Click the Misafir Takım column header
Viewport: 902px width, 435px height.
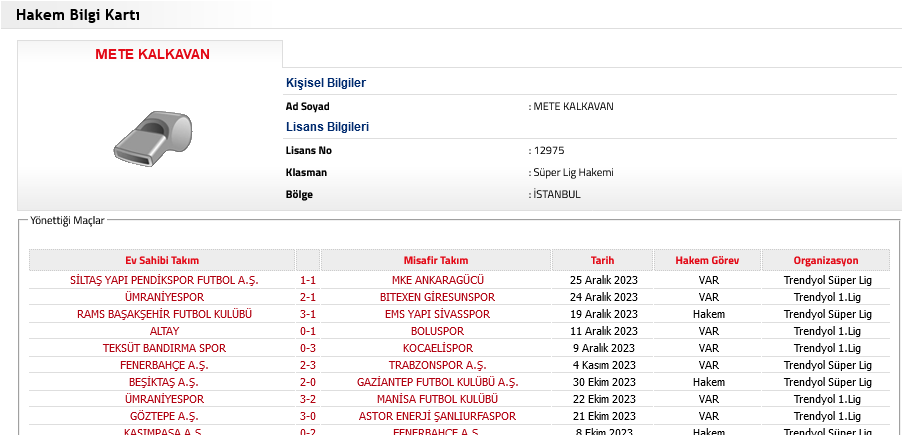(435, 260)
